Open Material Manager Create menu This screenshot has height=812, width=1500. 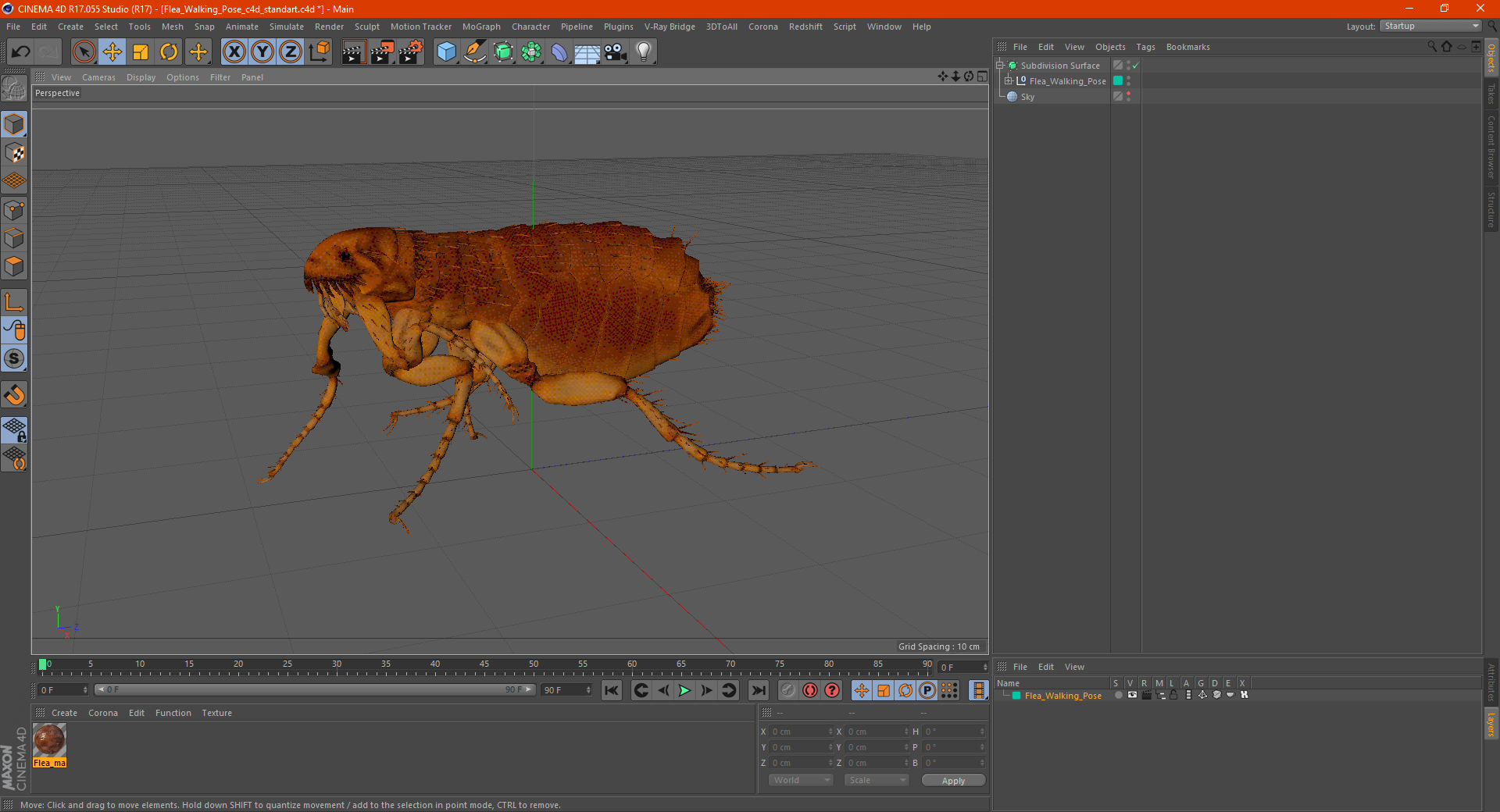click(x=64, y=713)
